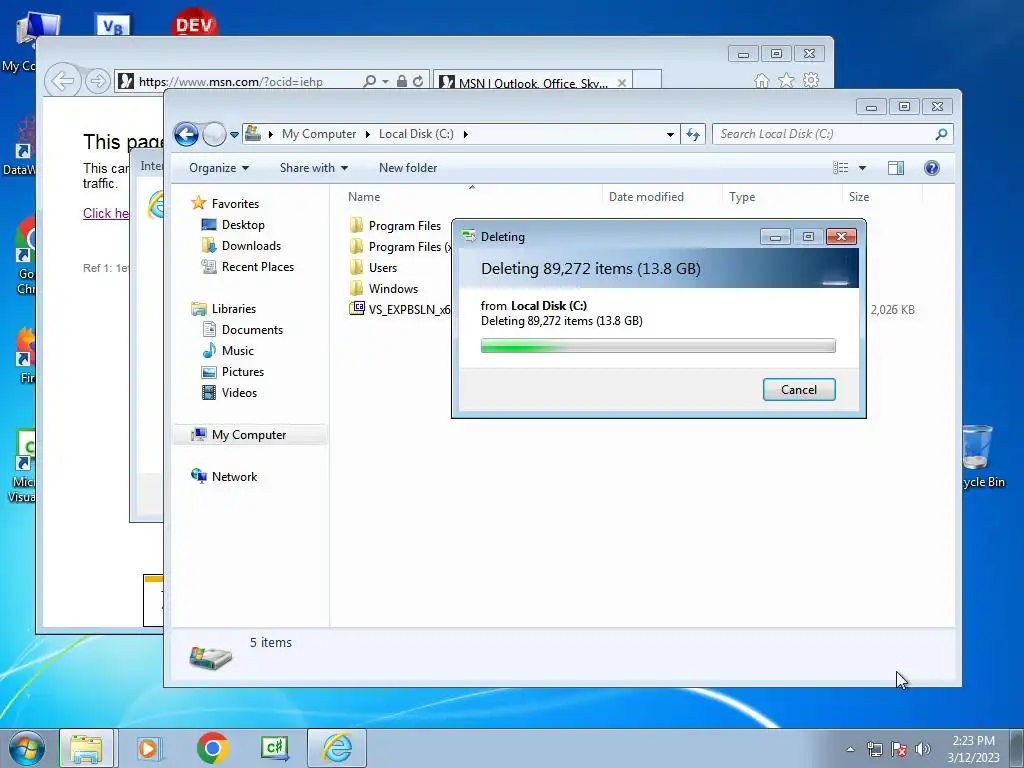Cancel the deleting operation
Image resolution: width=1024 pixels, height=768 pixels.
click(799, 389)
